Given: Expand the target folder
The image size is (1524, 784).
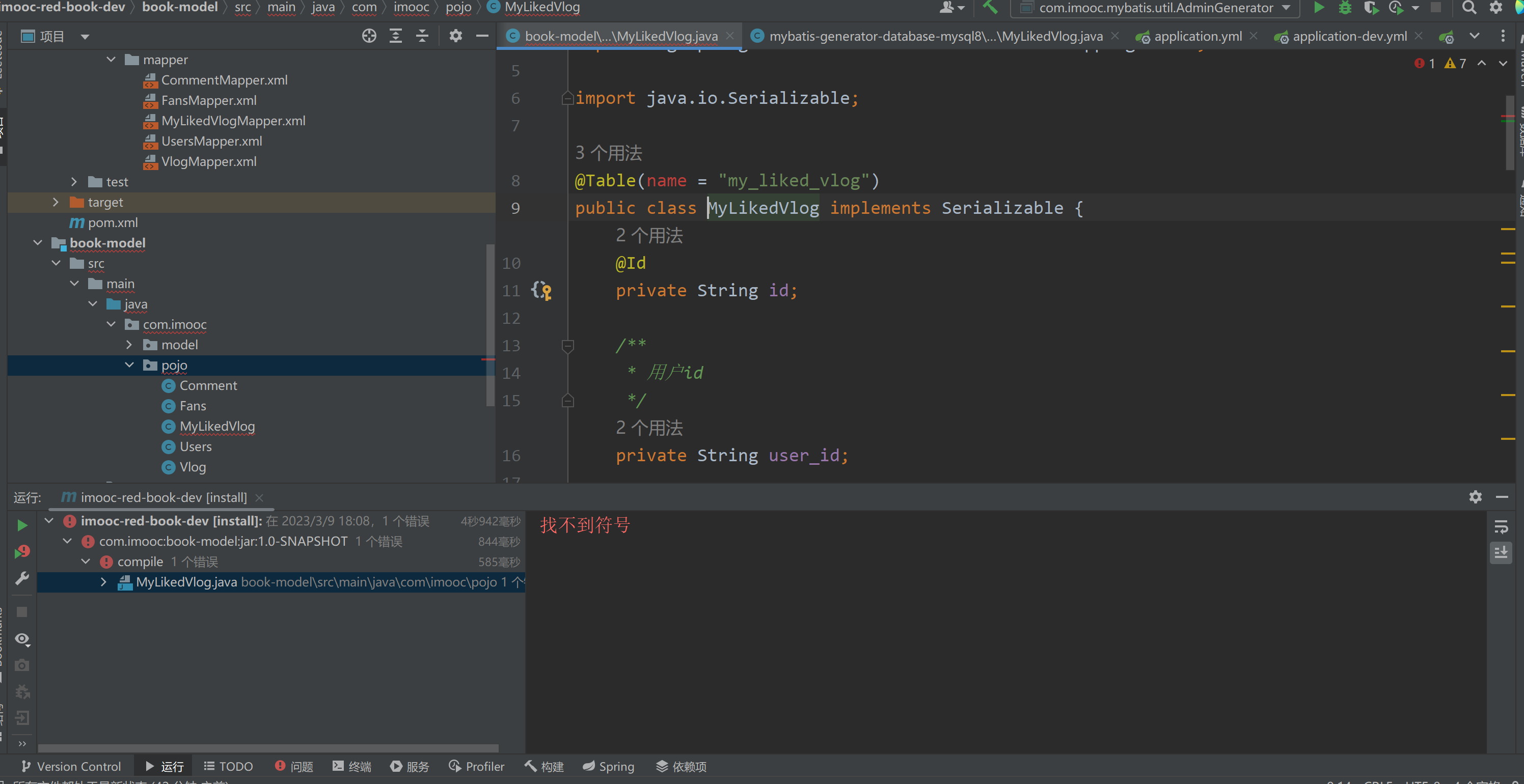Looking at the screenshot, I should pos(56,202).
